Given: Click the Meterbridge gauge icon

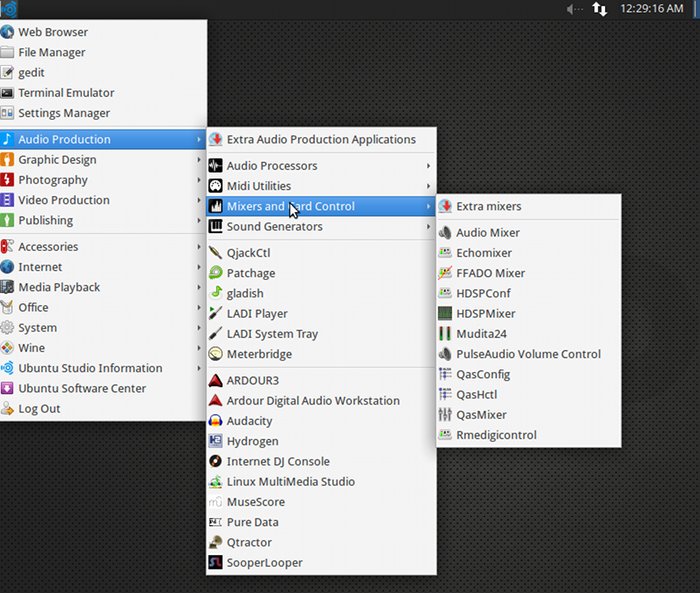Looking at the screenshot, I should pos(216,354).
